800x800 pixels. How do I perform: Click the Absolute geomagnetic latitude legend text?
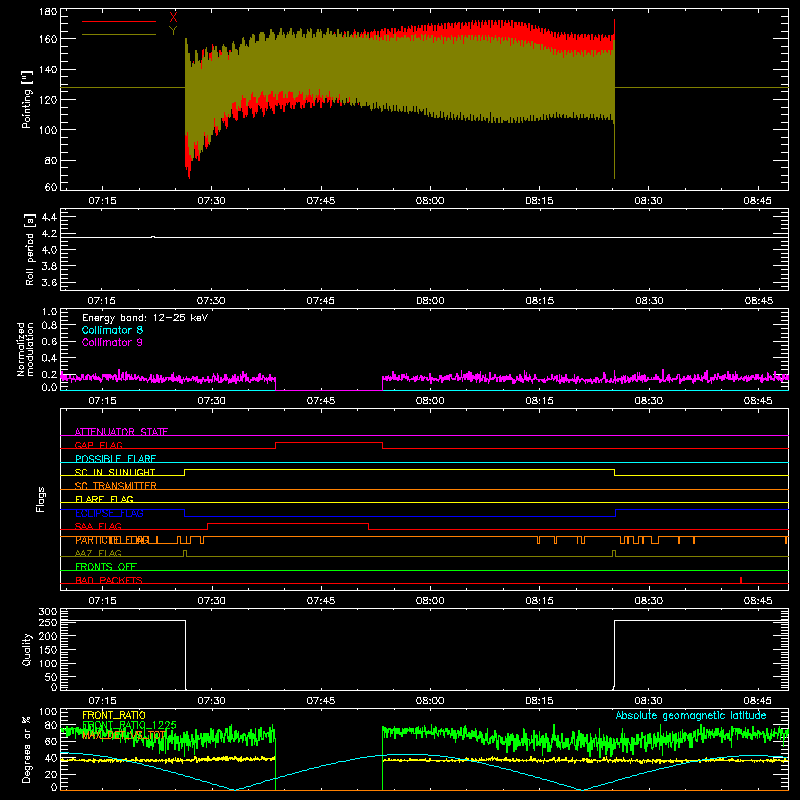click(691, 715)
